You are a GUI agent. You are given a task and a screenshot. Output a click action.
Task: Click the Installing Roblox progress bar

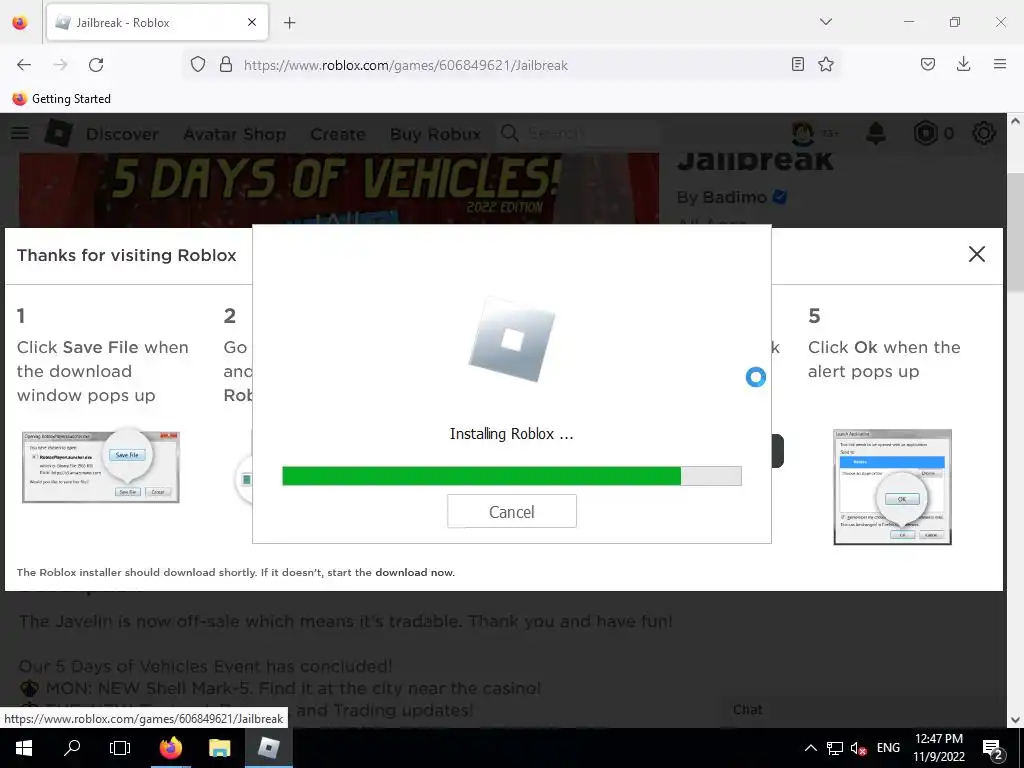coord(511,476)
